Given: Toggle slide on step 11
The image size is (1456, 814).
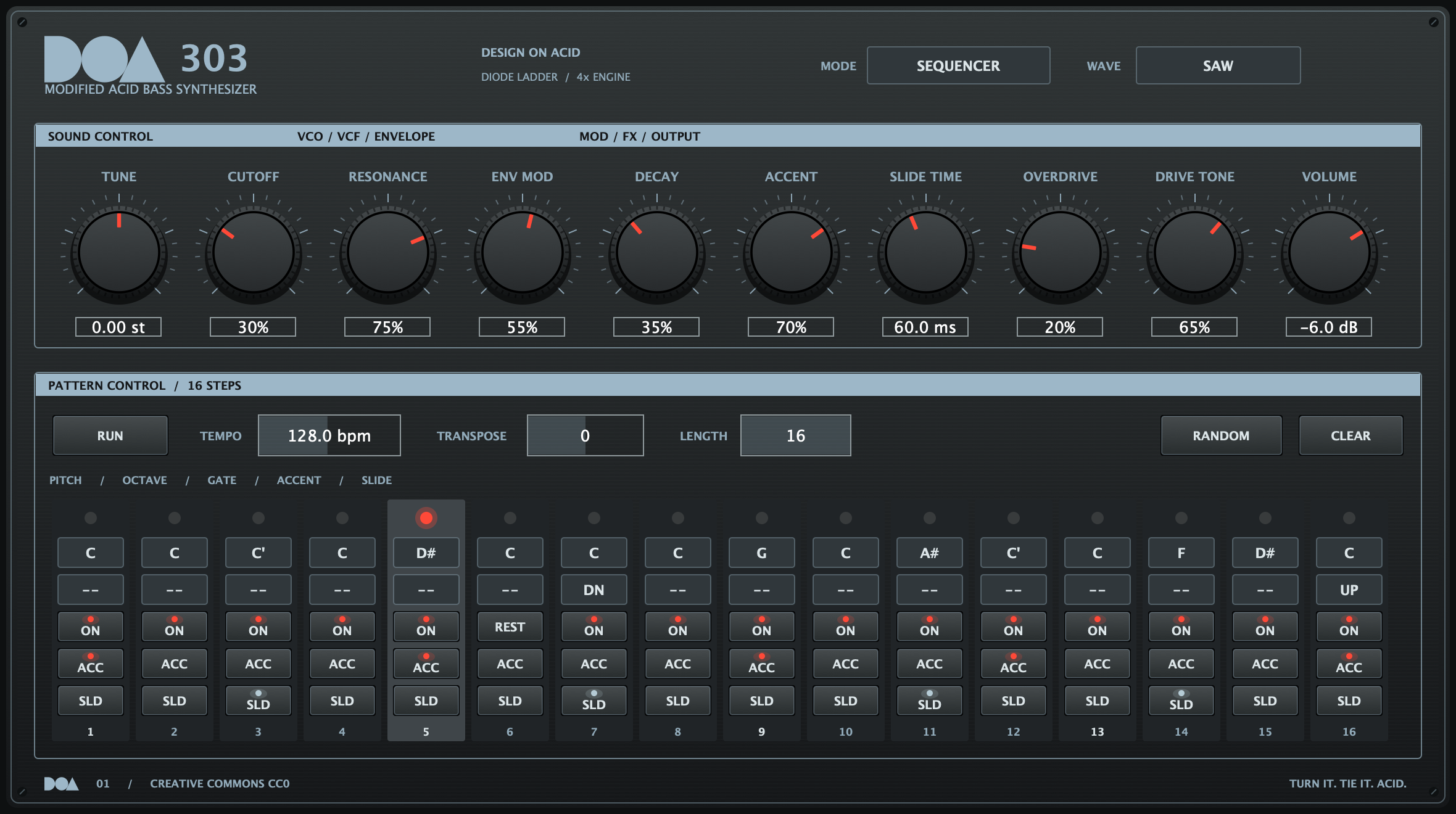Looking at the screenshot, I should (x=930, y=701).
